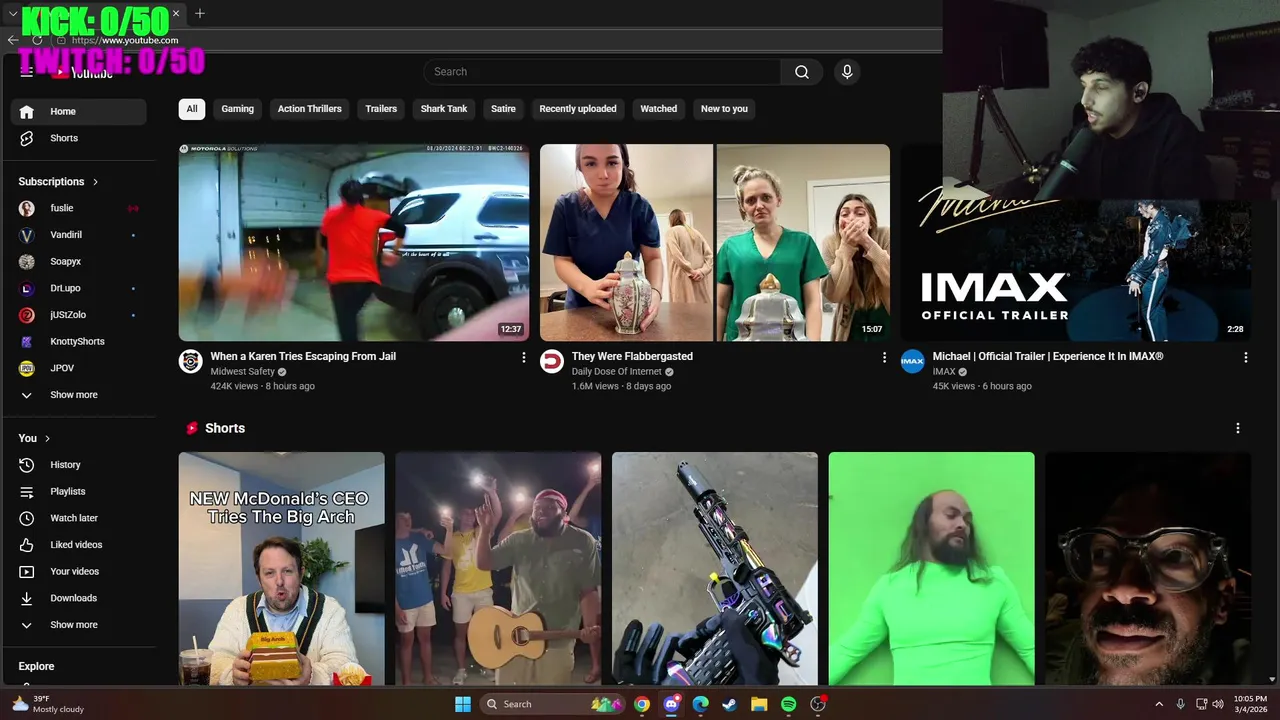Expand Show more under You section
This screenshot has height=720, width=1280.
[x=78, y=625]
